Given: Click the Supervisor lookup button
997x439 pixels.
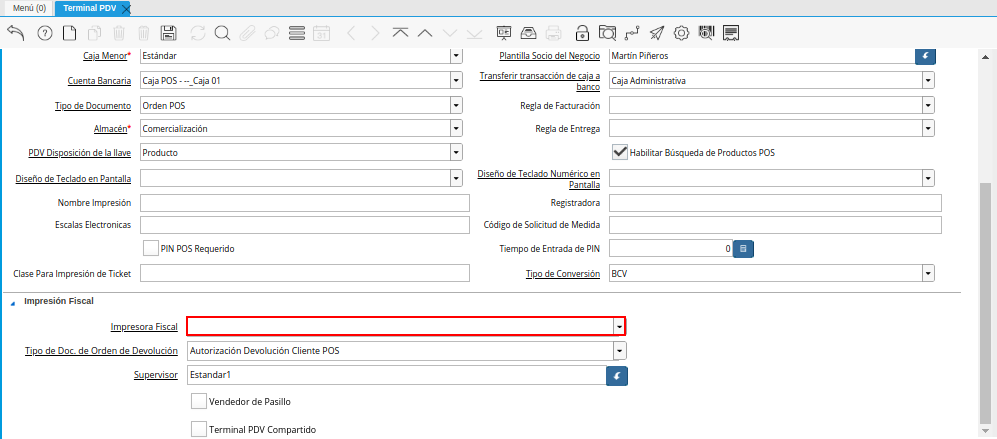Looking at the screenshot, I should pyautogui.click(x=617, y=376).
